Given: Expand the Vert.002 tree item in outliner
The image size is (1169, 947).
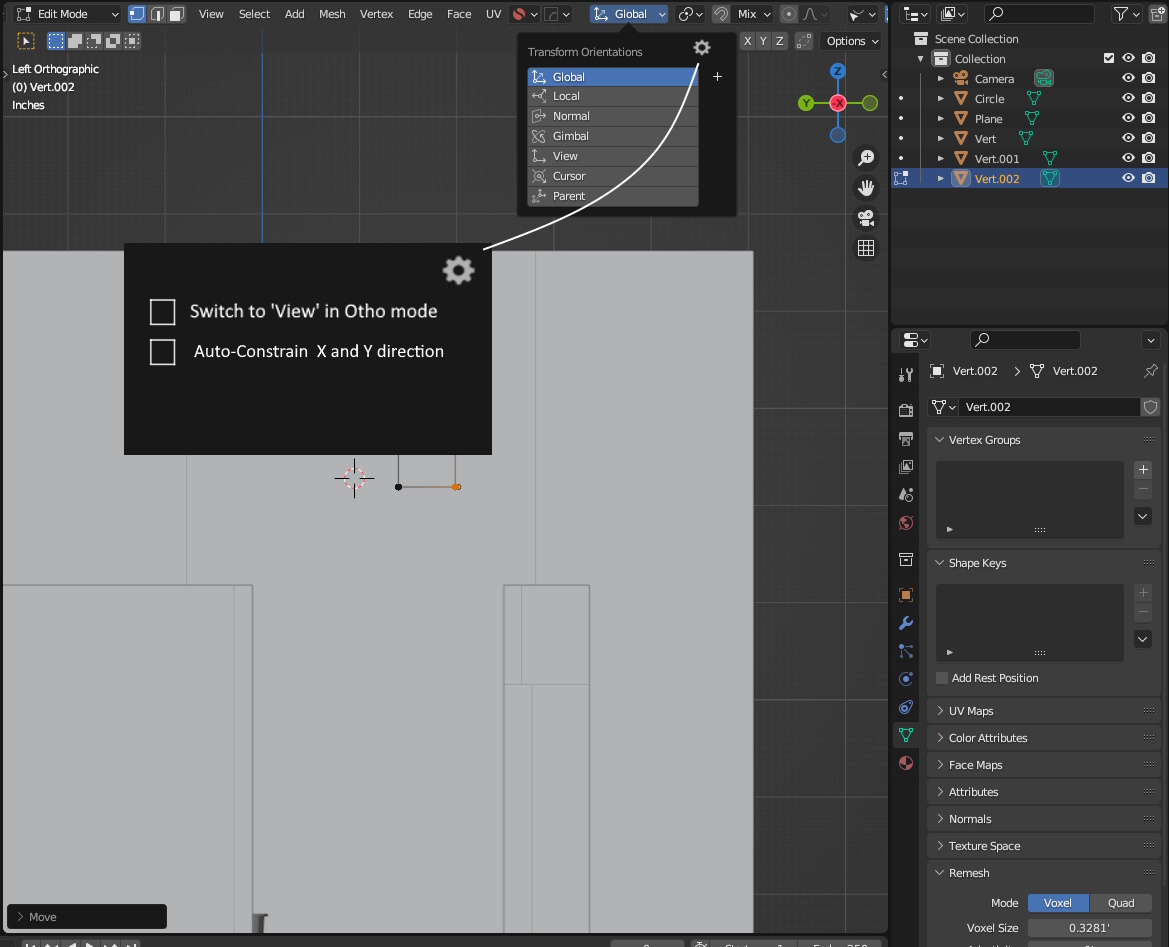Looking at the screenshot, I should (941, 179).
